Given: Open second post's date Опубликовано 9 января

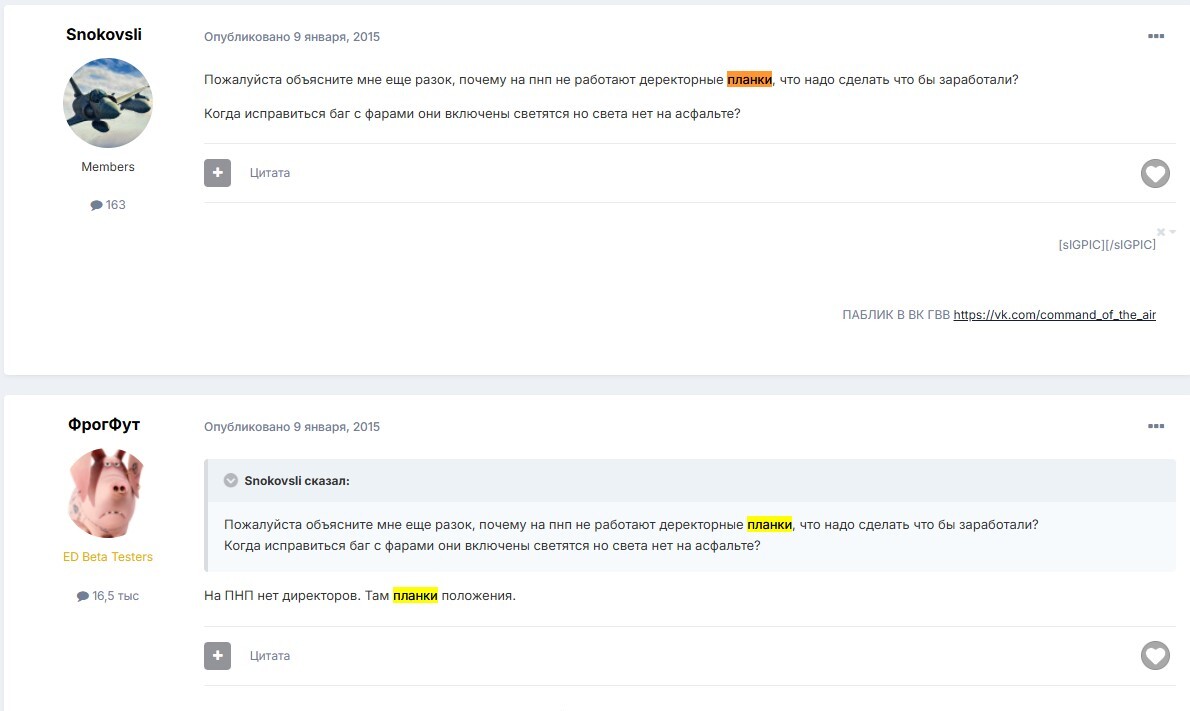Looking at the screenshot, I should [291, 426].
